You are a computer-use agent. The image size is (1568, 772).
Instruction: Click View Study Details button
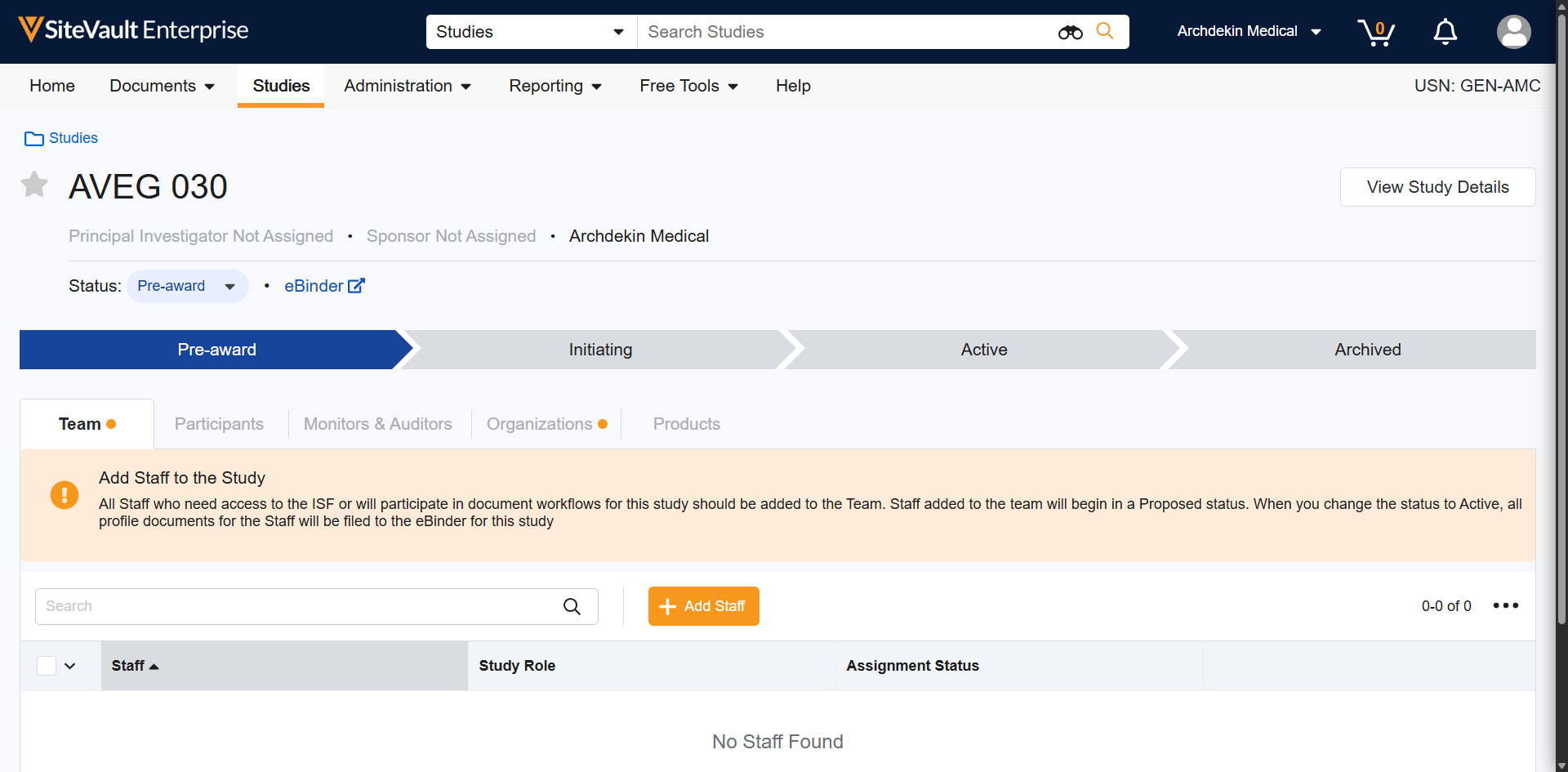pyautogui.click(x=1437, y=187)
